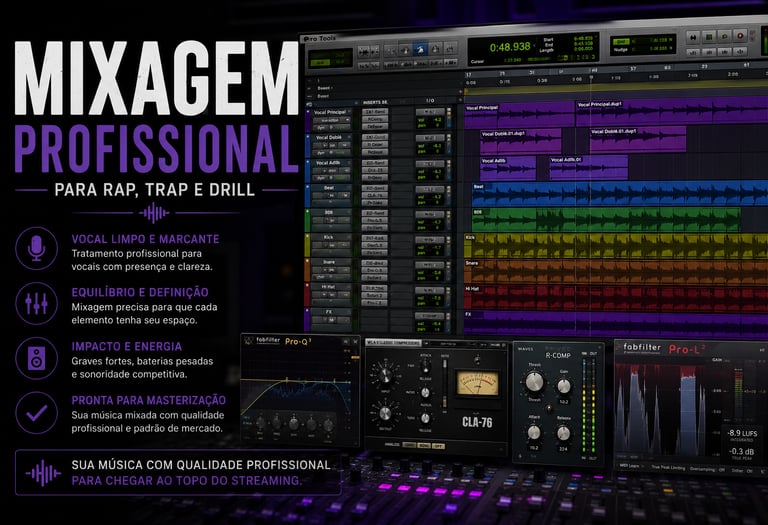This screenshot has width=768, height=525.
Task: Click the checkmark icon beside Pronta para Masterização
Action: 36,413
